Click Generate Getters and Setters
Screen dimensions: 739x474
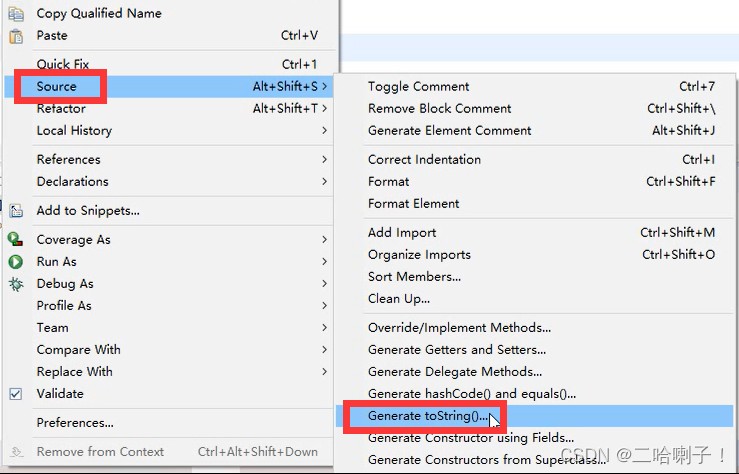click(x=456, y=350)
